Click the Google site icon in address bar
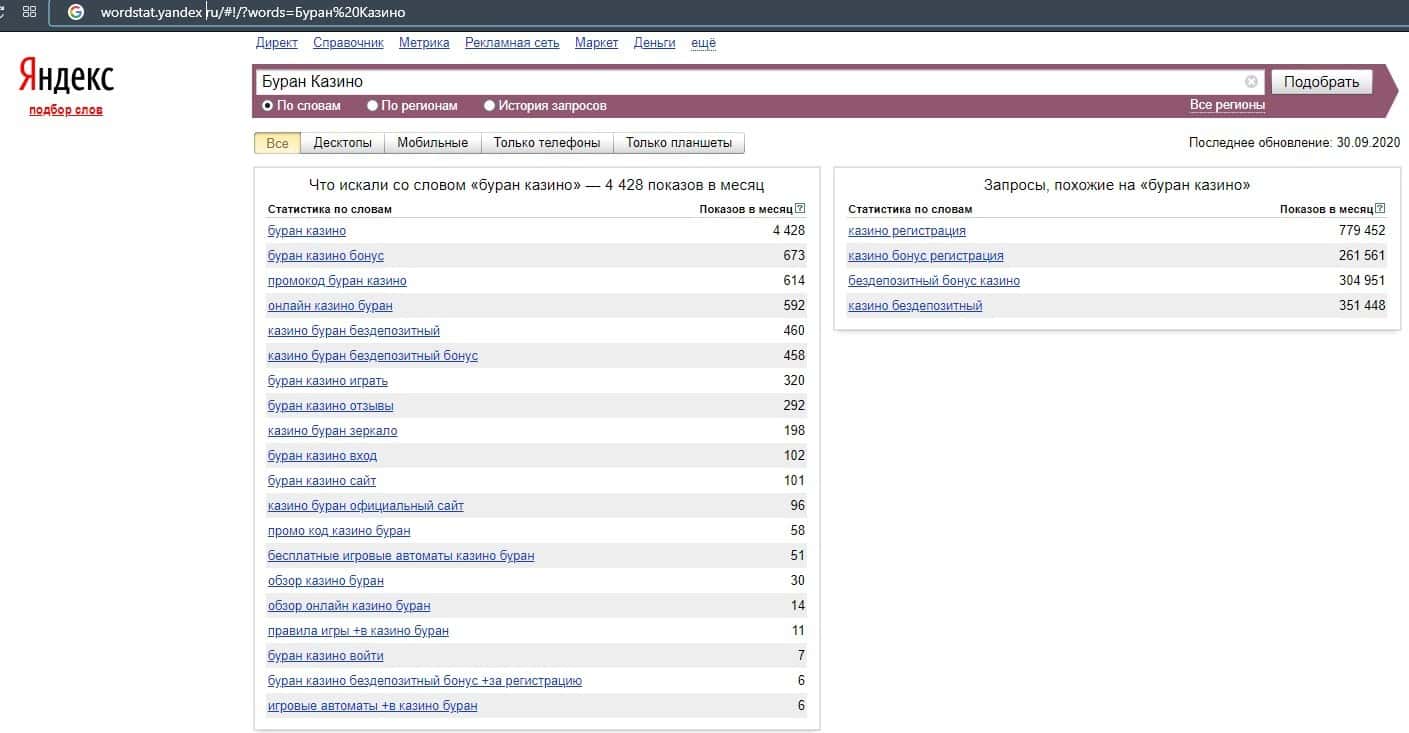 75,12
